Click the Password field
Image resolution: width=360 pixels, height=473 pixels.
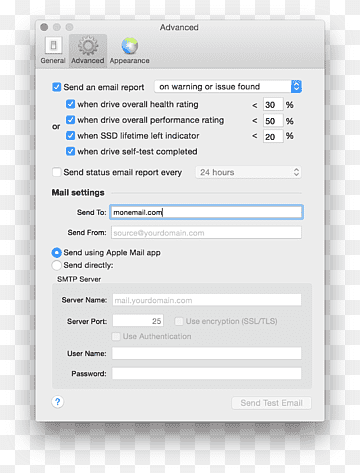pyautogui.click(x=207, y=373)
